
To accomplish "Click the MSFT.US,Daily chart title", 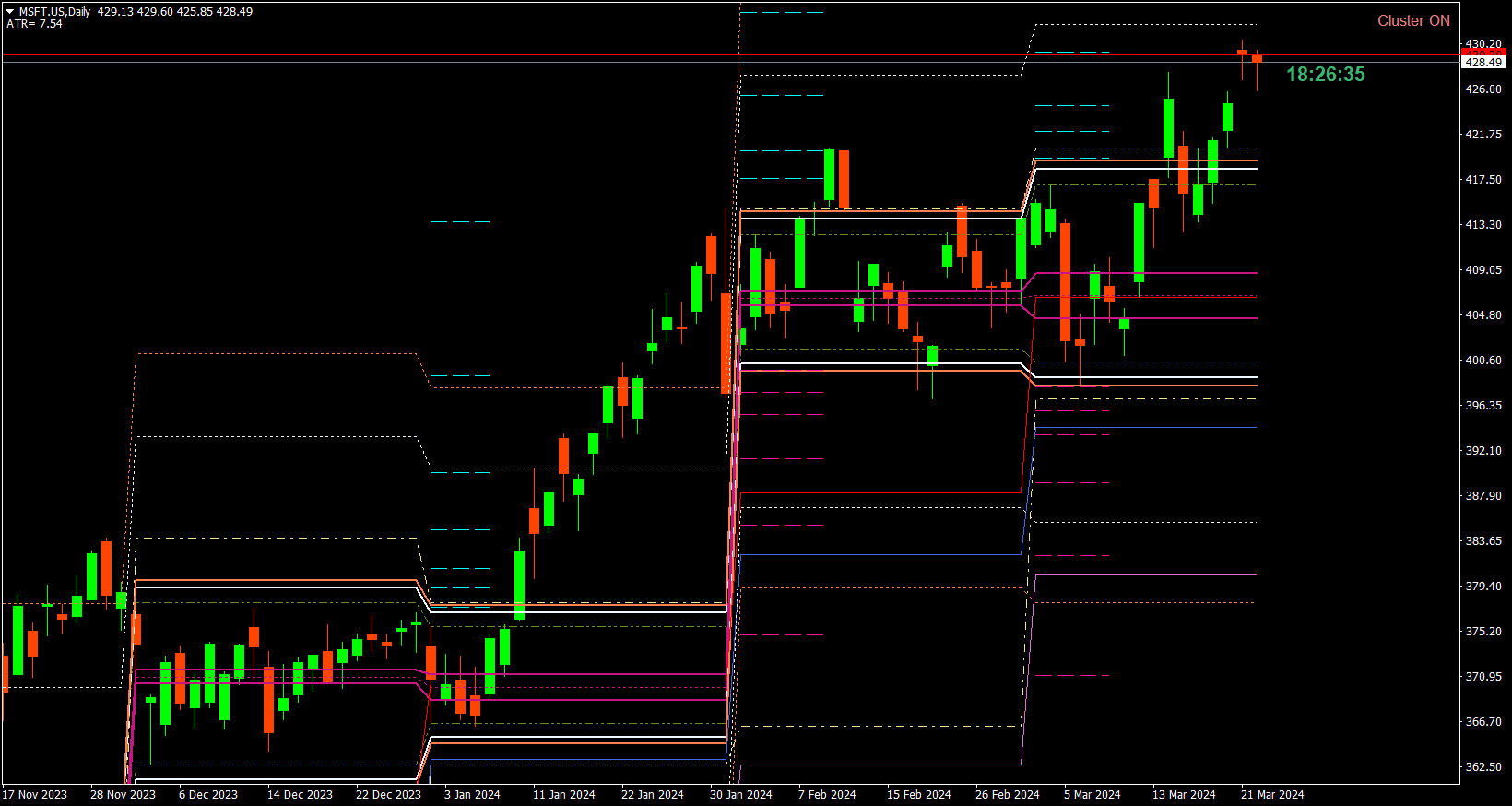I will tap(54, 12).
